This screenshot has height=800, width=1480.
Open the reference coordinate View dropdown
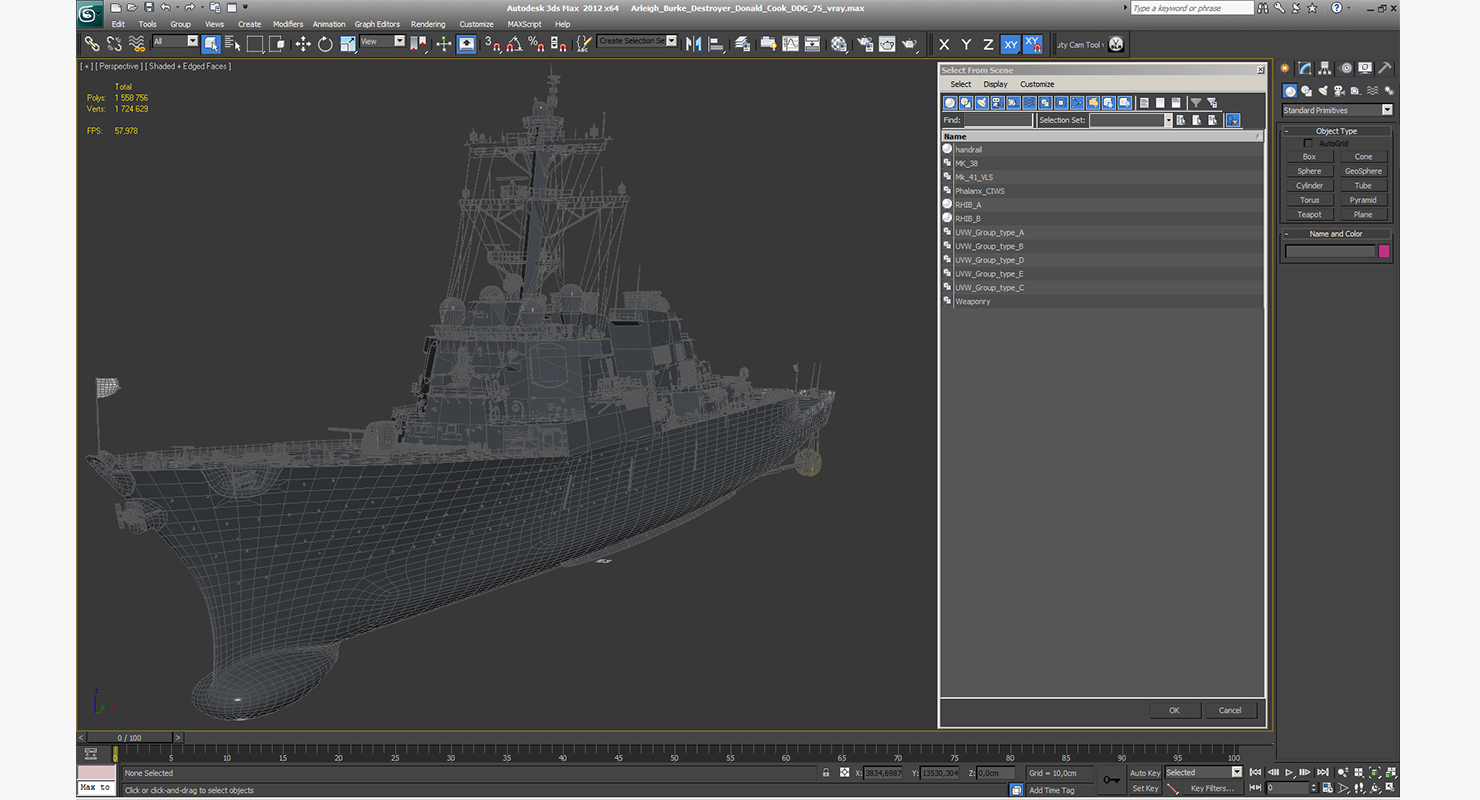tap(382, 42)
